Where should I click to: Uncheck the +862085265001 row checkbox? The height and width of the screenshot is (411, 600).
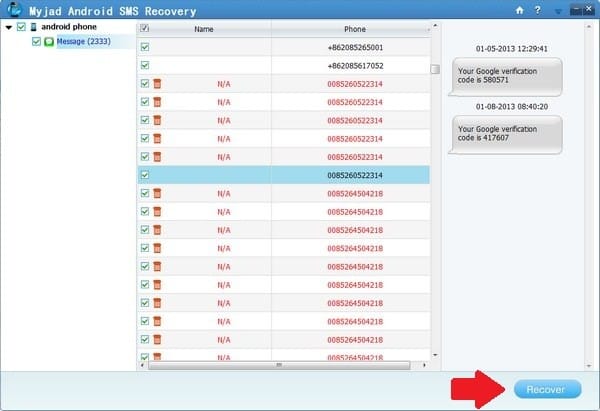[145, 47]
